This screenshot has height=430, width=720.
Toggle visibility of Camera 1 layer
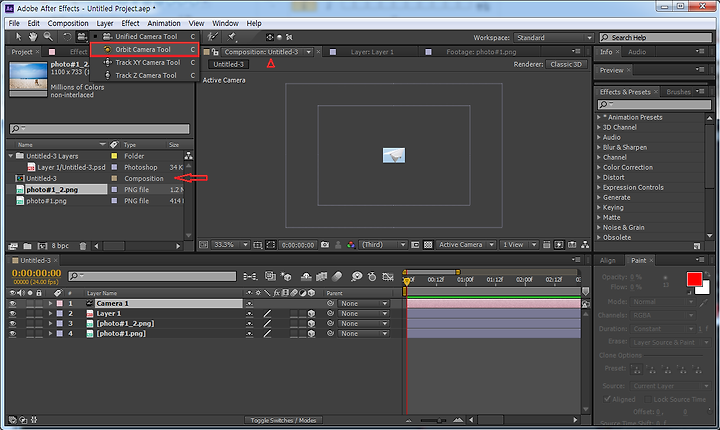[12, 304]
